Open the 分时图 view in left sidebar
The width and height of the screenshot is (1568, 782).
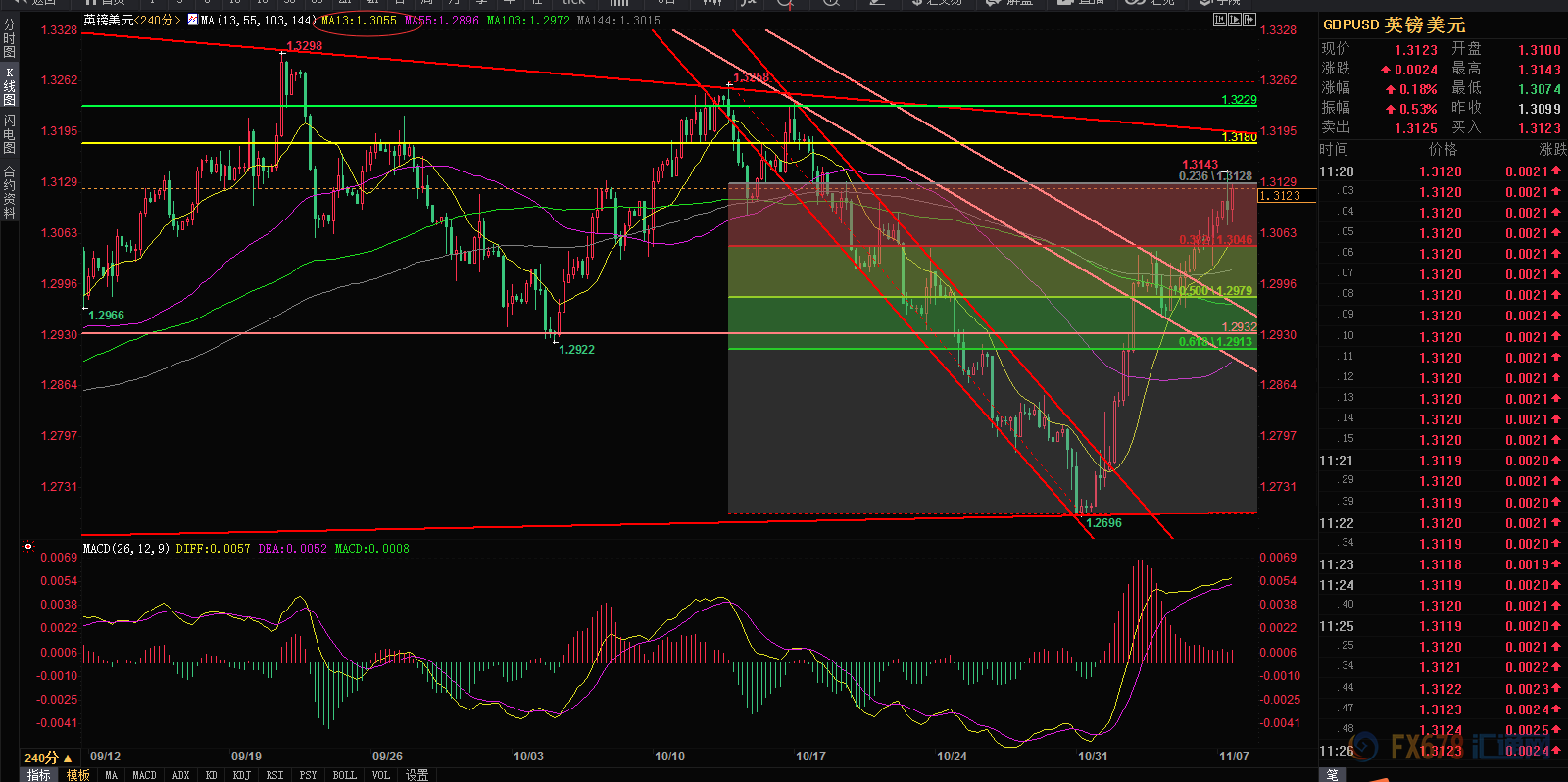pyautogui.click(x=10, y=38)
